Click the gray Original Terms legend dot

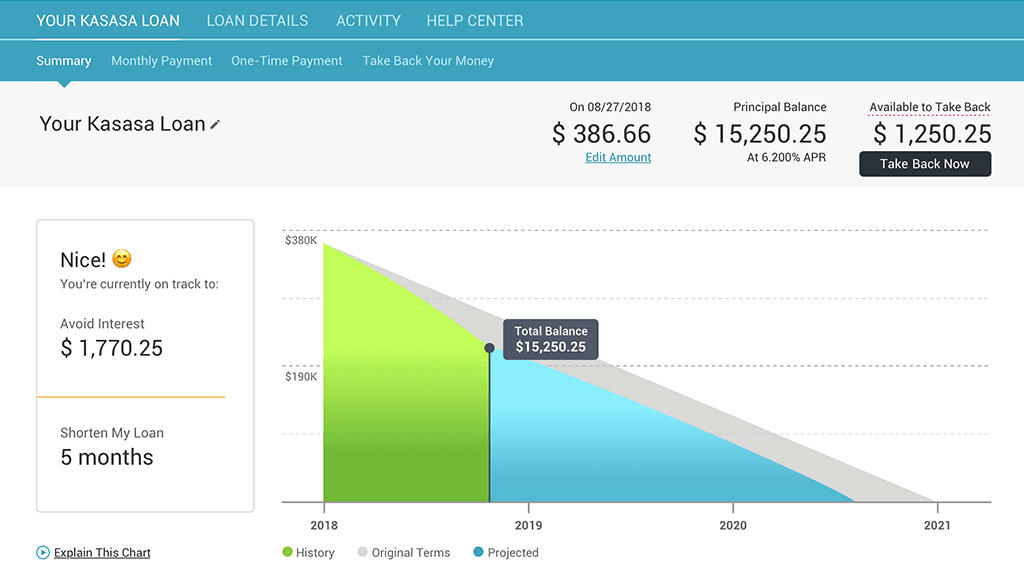pos(363,552)
